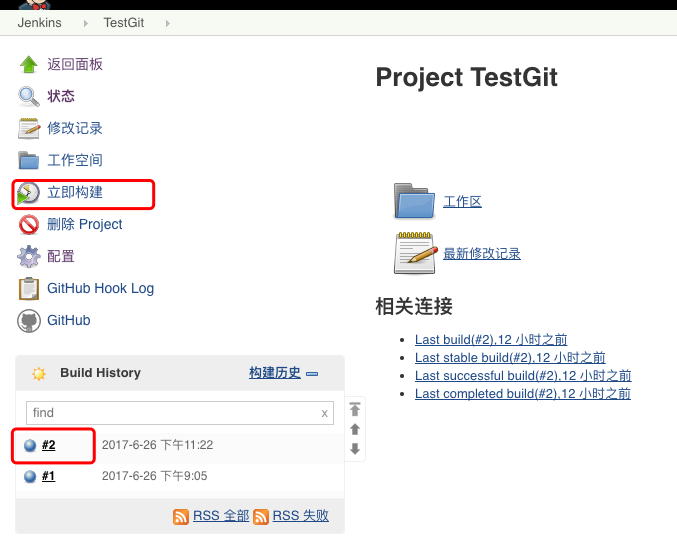The width and height of the screenshot is (677, 557).
Task: Click the 2017-6-26 下午11:22 timestamp
Action: tap(158, 445)
